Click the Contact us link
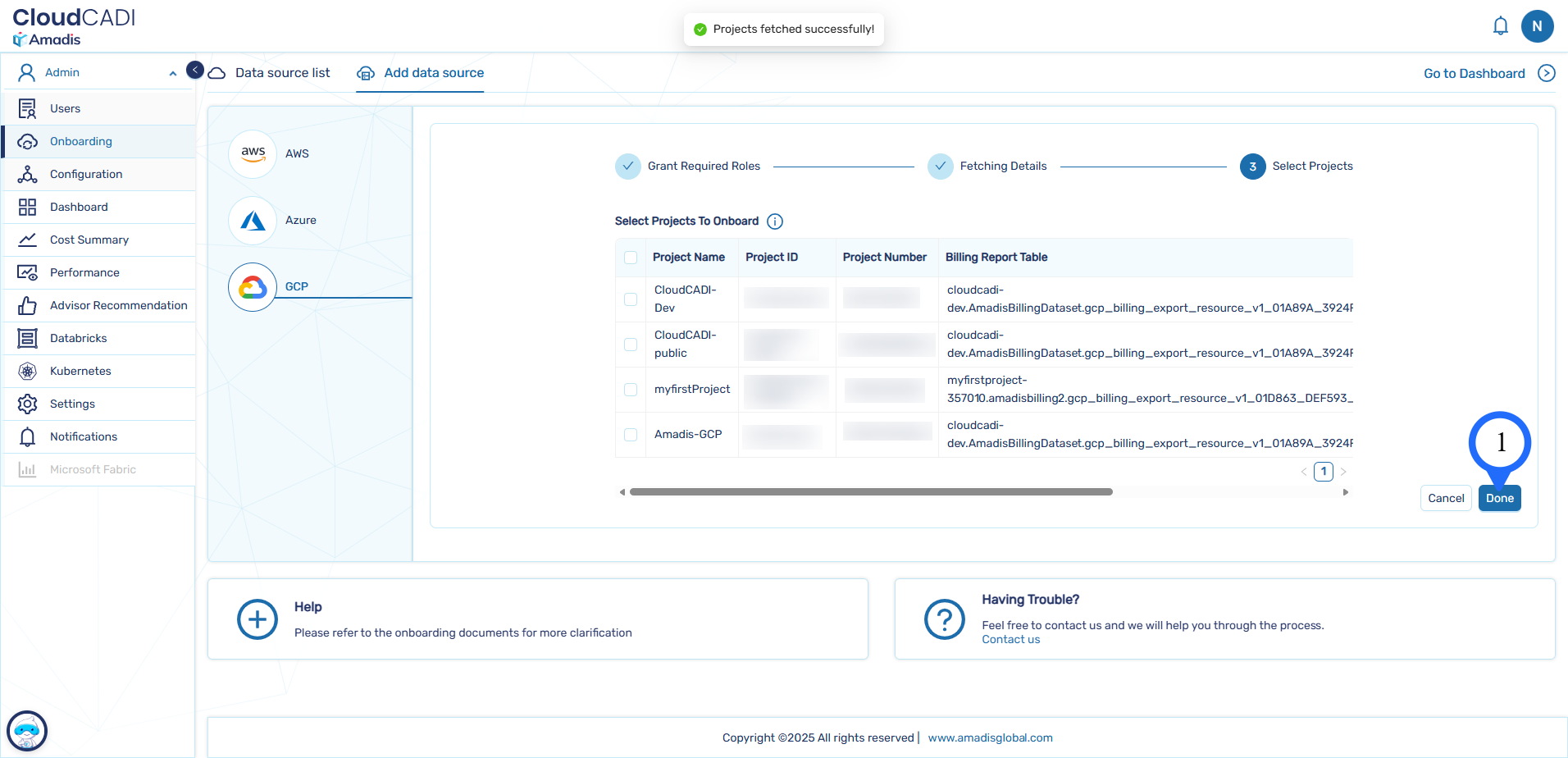 [1010, 640]
